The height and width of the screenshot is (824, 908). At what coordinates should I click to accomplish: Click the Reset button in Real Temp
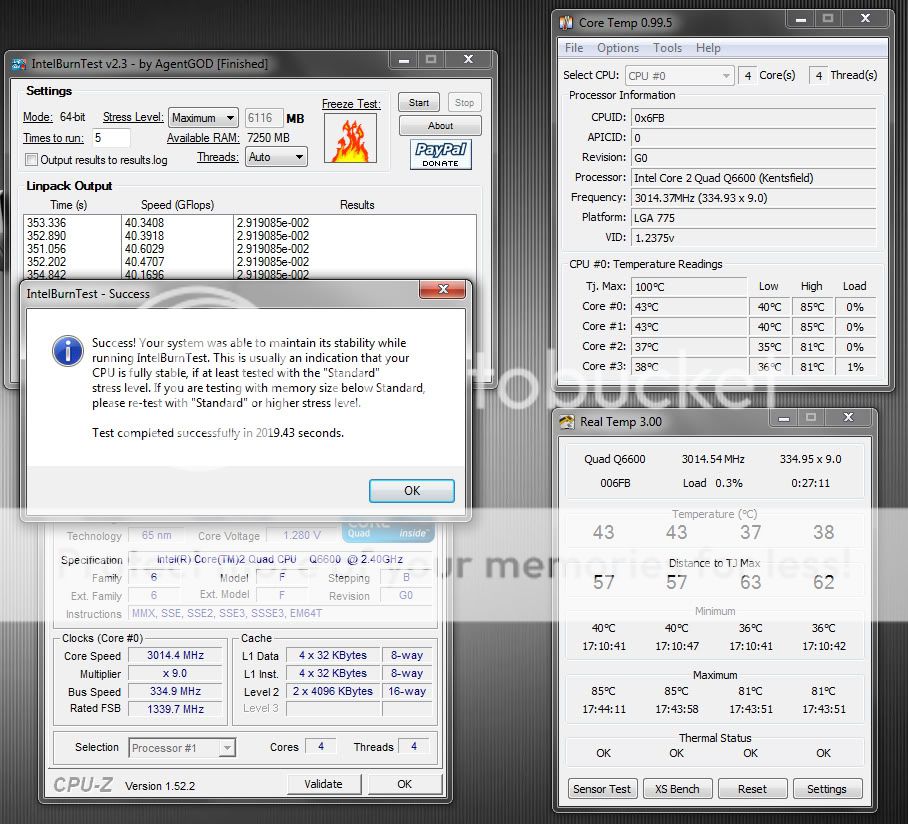[x=752, y=789]
